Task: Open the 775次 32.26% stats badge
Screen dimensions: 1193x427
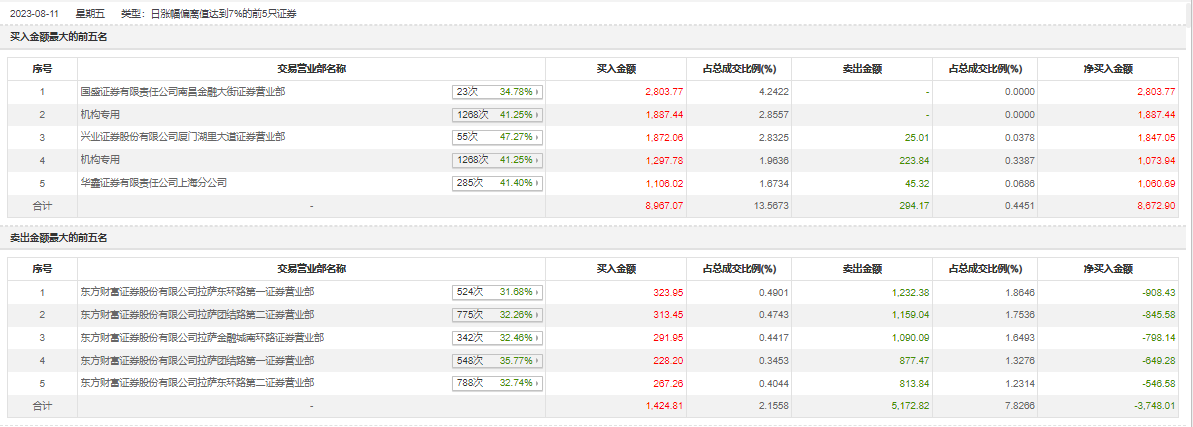Action: point(497,315)
